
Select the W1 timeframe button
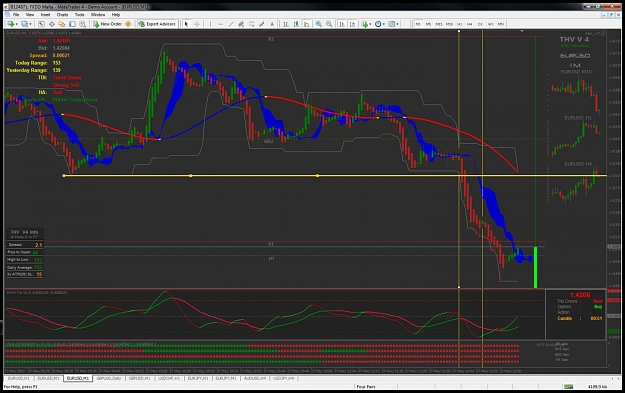pyautogui.click(x=491, y=24)
